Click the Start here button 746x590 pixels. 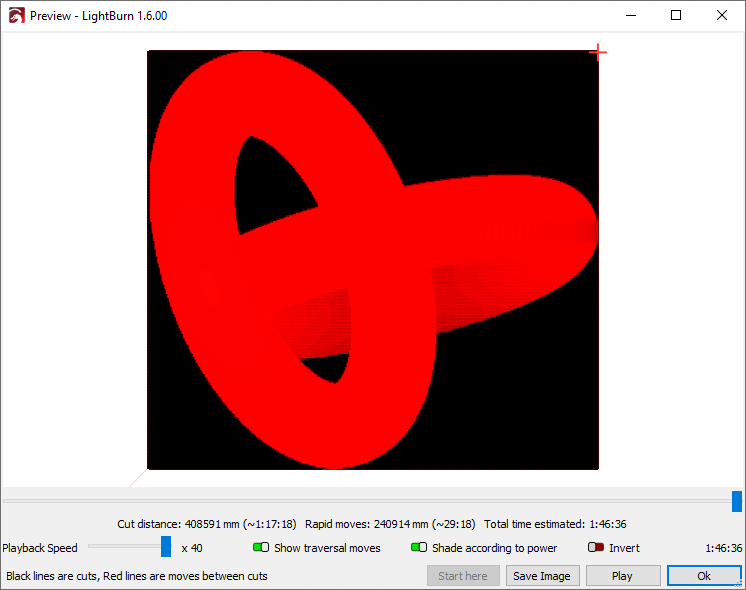point(463,576)
